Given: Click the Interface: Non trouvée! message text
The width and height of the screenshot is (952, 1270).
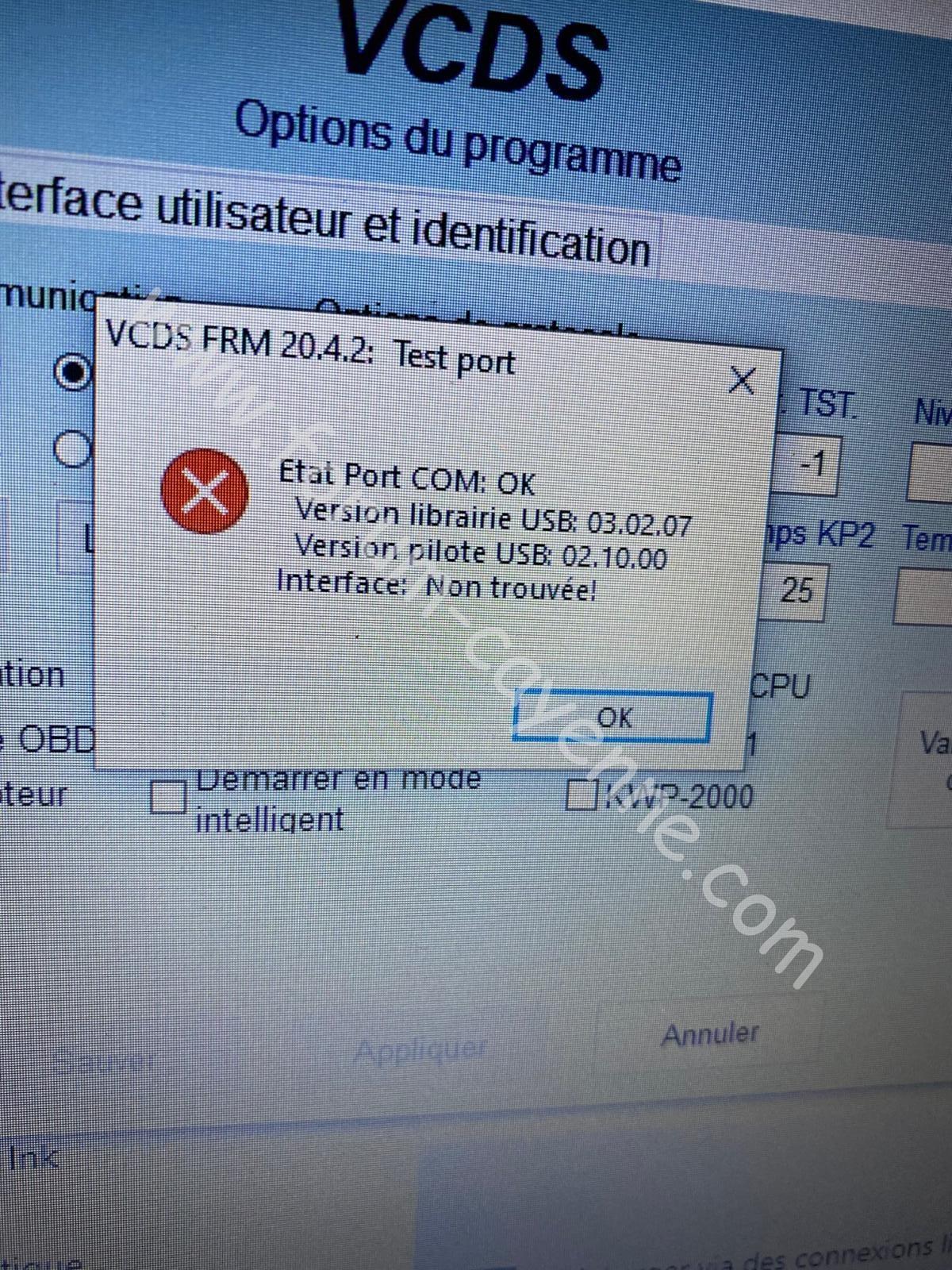Looking at the screenshot, I should 436,586.
